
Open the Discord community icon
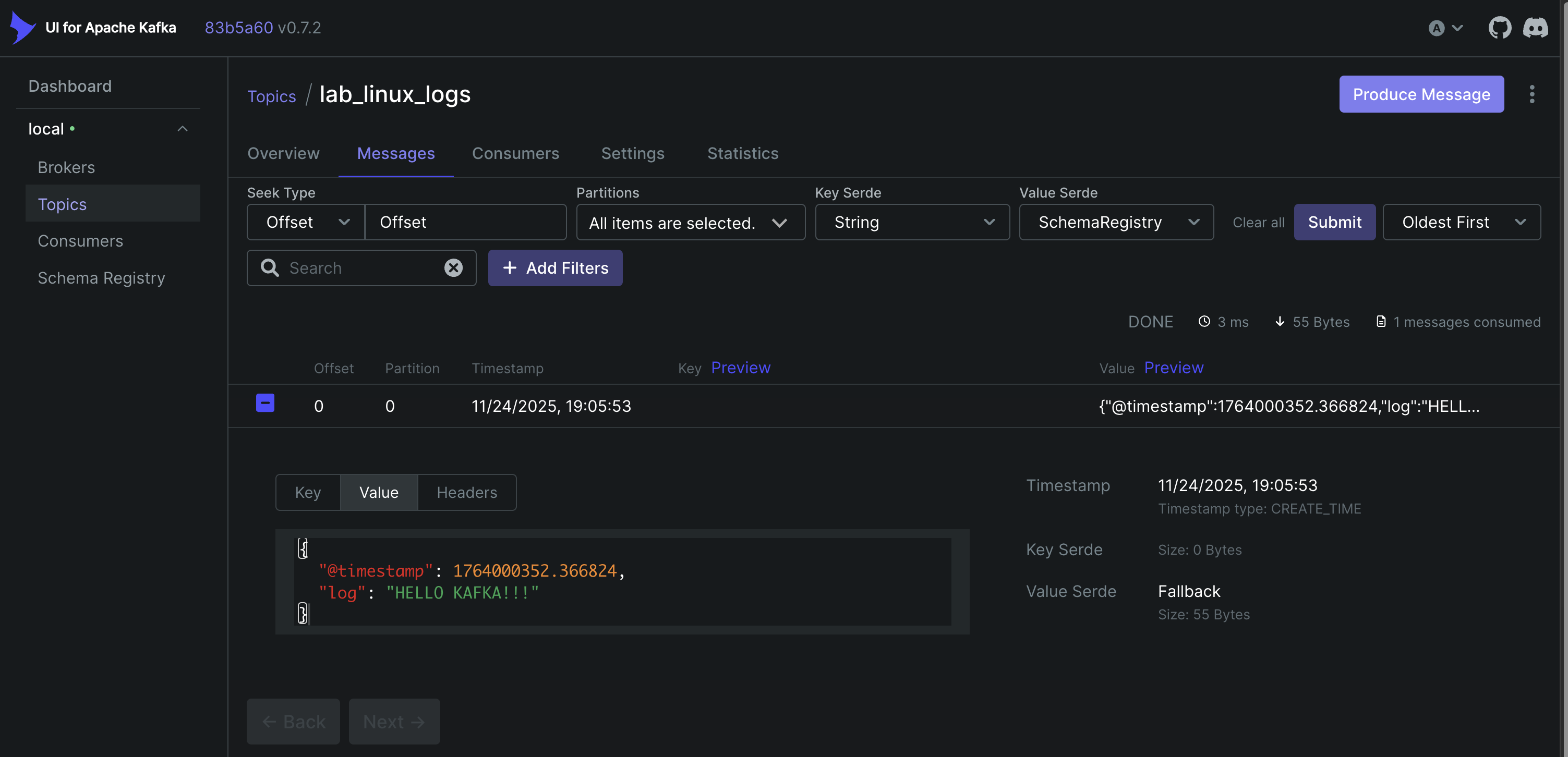1535,28
